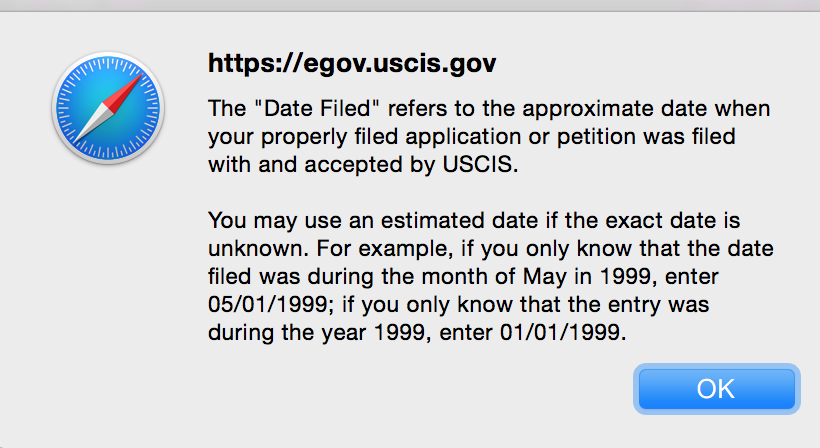Click the quoted "Date Filed" text
Screen dimensions: 820x448
pos(316,109)
